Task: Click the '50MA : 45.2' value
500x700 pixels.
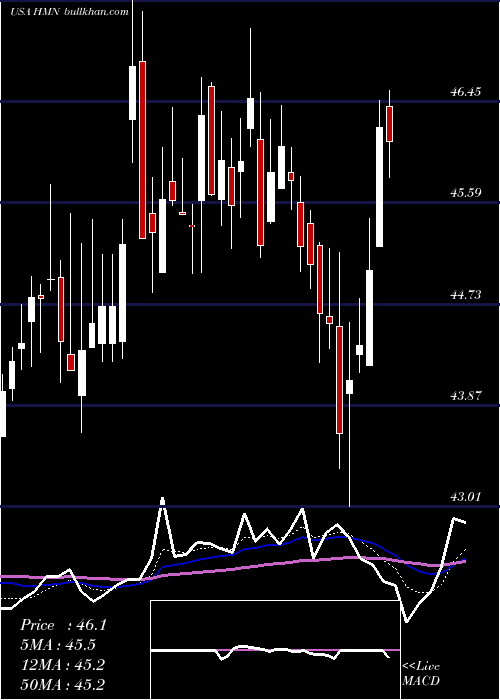Action: click(x=62, y=684)
